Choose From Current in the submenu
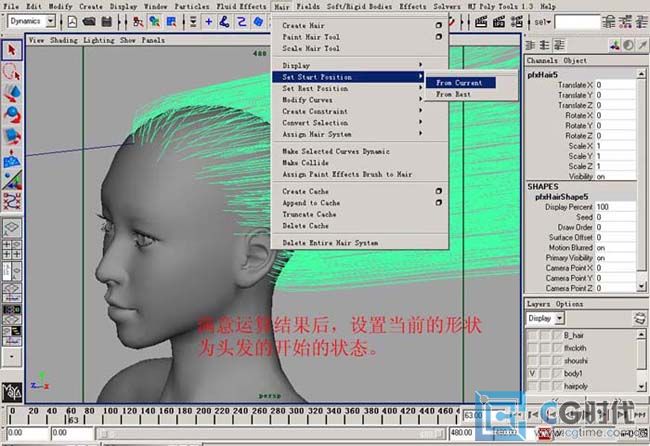 click(x=460, y=82)
